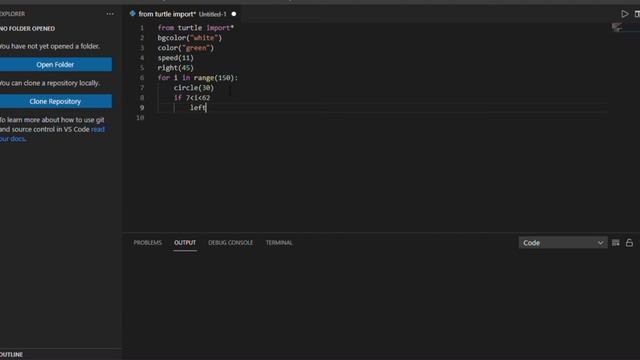Screen dimensions: 640x360
Task: Collapse the No Folder Opened section
Action: point(27,29)
